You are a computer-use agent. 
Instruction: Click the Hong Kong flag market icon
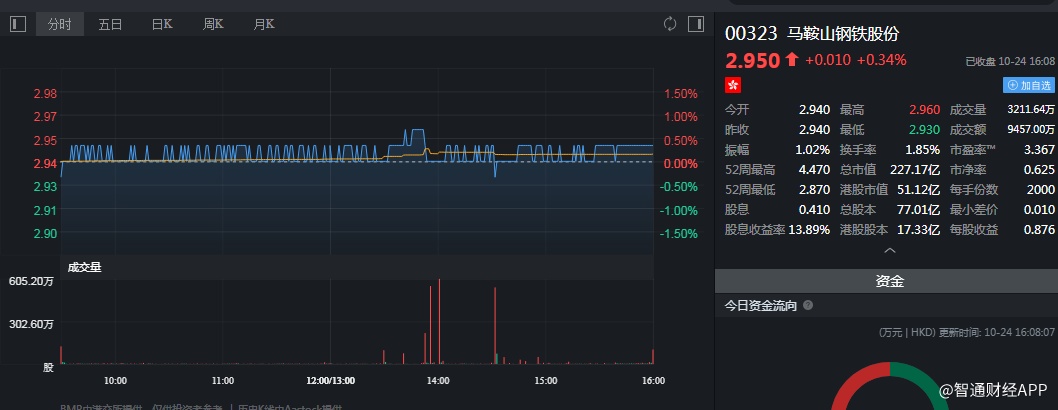tap(732, 85)
